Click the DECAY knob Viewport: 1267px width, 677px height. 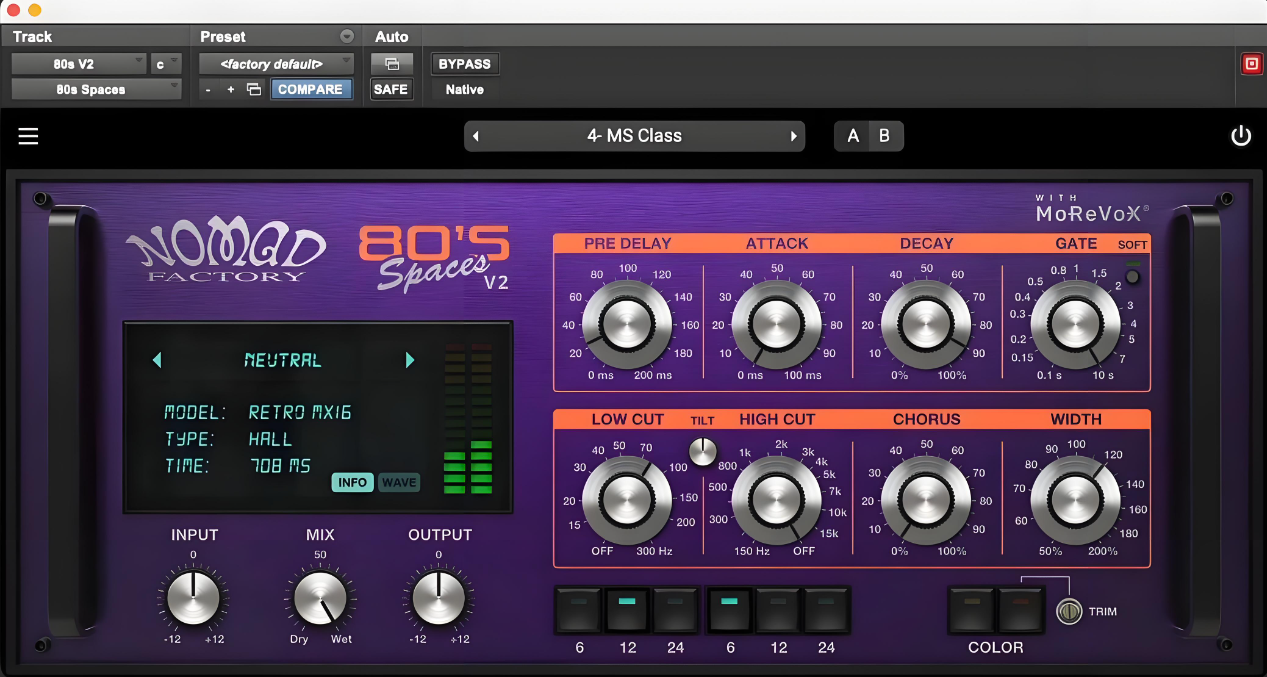tap(926, 323)
